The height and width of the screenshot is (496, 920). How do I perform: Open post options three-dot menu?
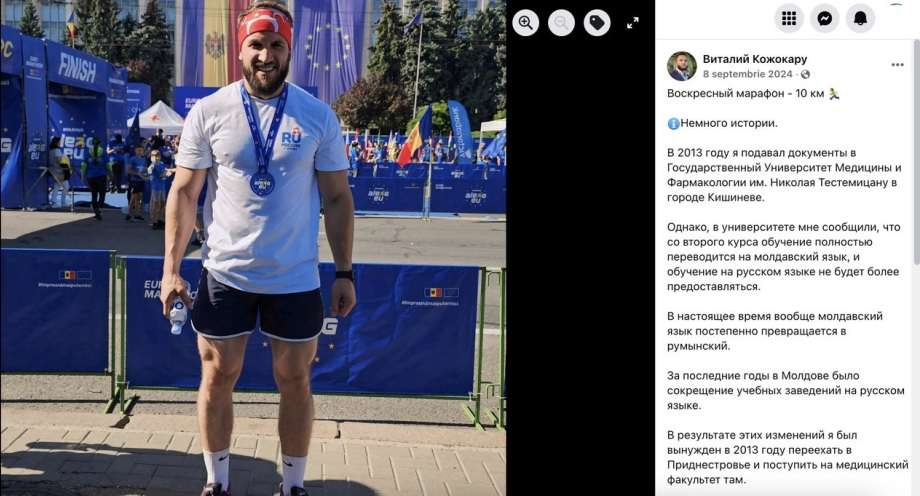pos(897,65)
